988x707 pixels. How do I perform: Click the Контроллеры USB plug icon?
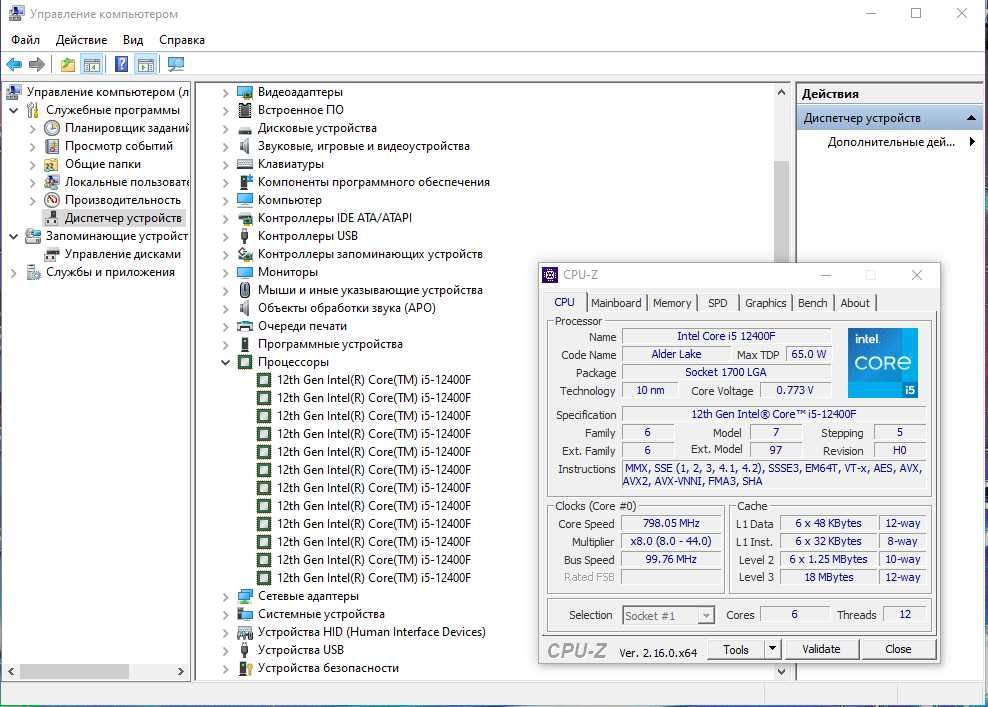tap(244, 236)
